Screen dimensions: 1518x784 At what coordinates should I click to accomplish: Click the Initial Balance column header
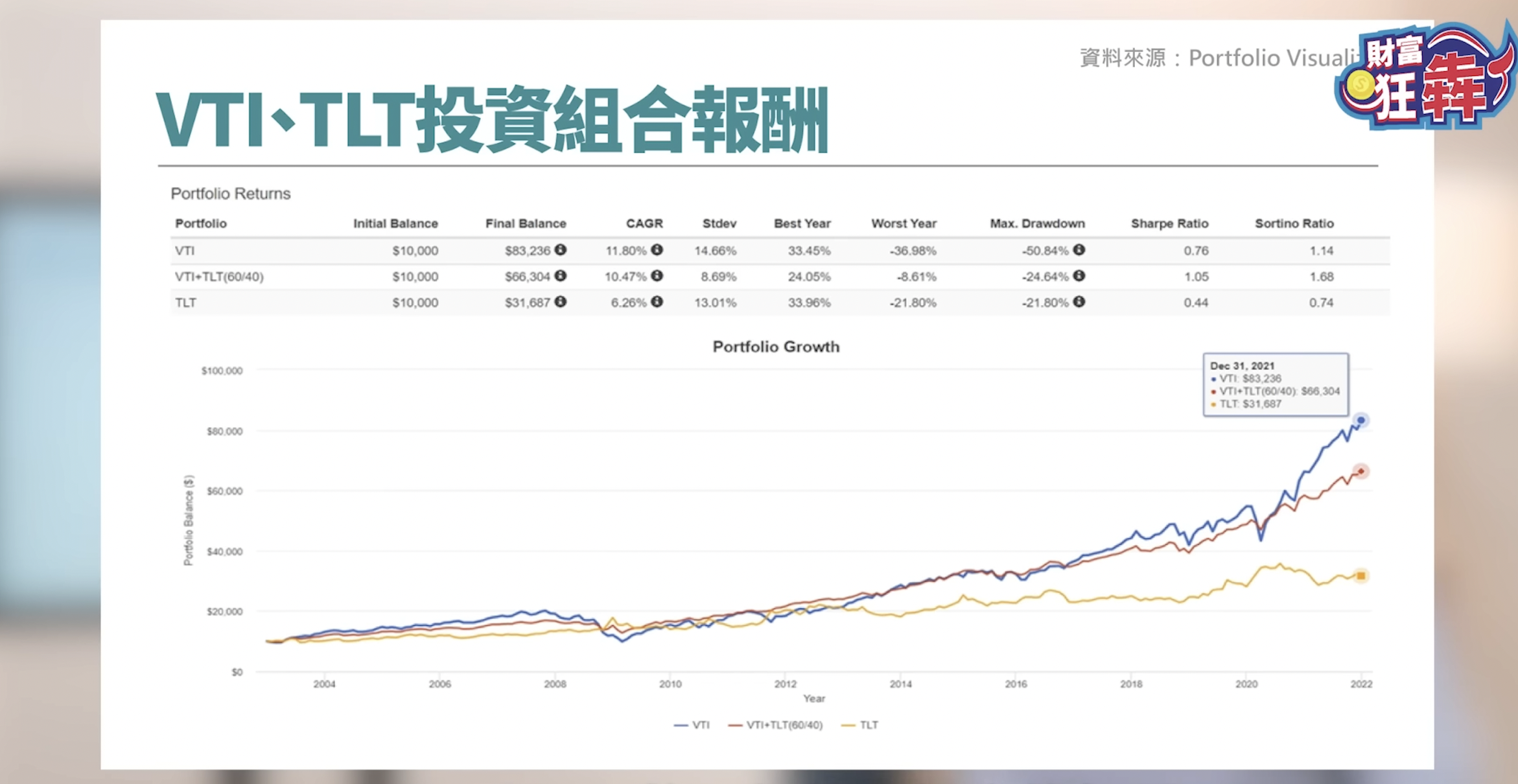(x=395, y=224)
